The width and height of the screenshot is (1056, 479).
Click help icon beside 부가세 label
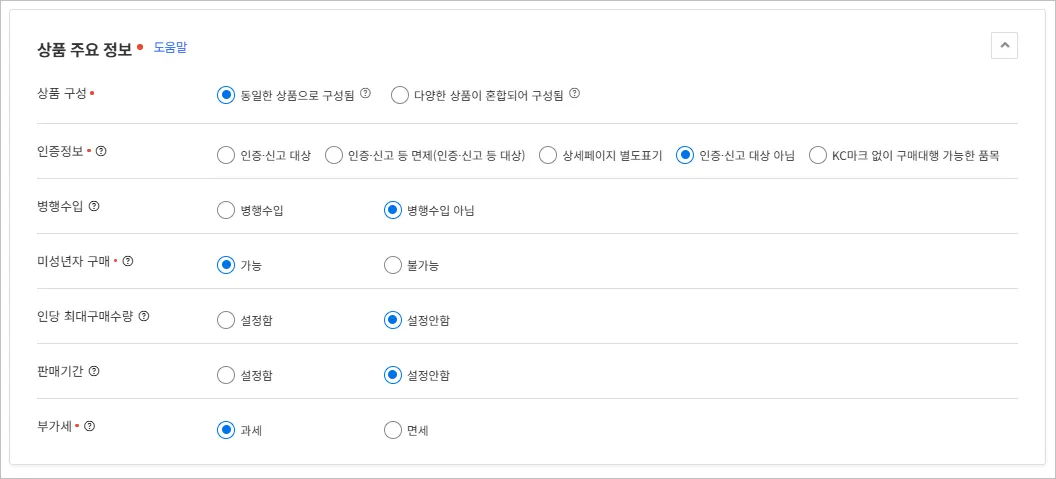[90, 426]
